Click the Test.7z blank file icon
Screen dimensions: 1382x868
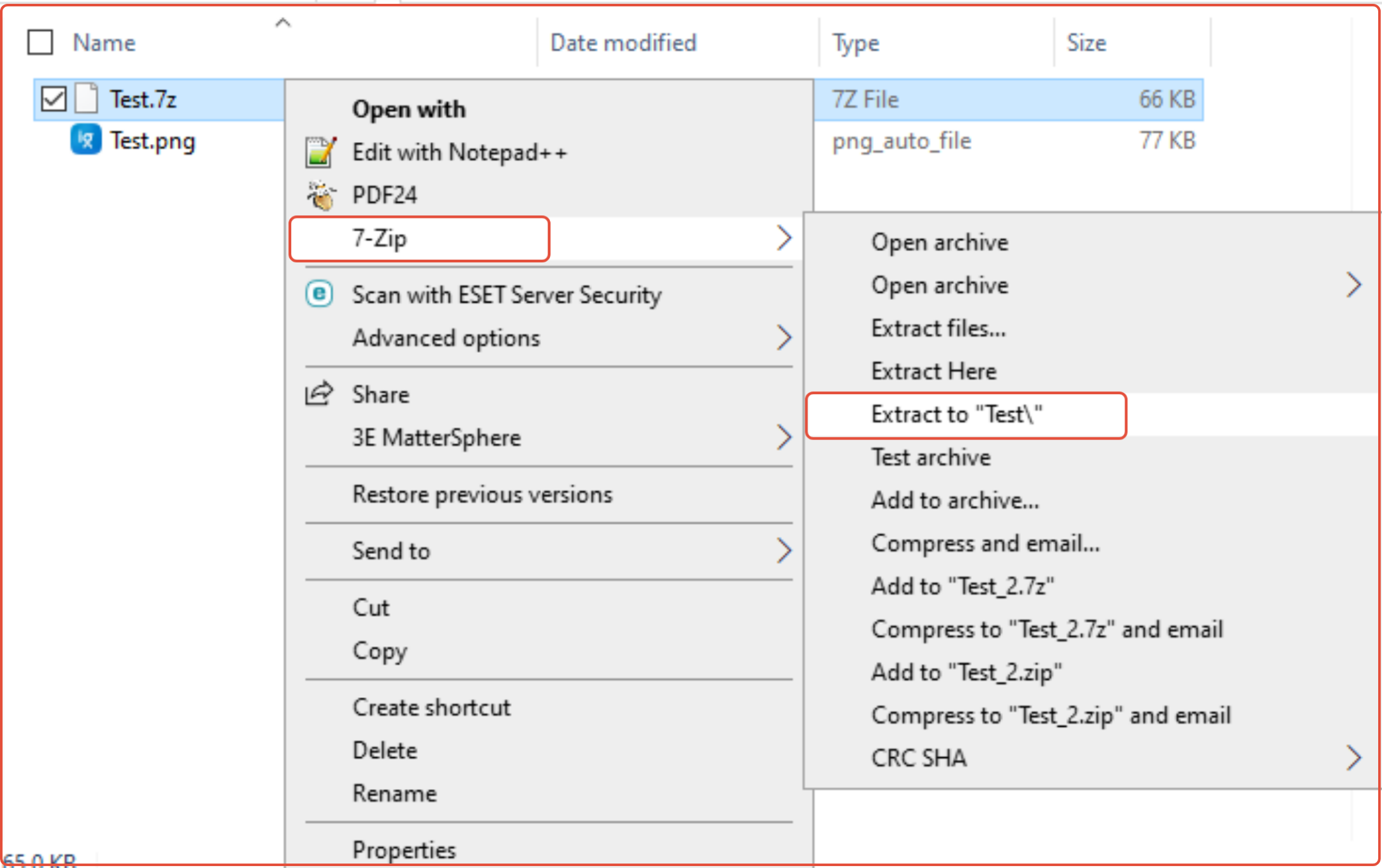click(87, 99)
